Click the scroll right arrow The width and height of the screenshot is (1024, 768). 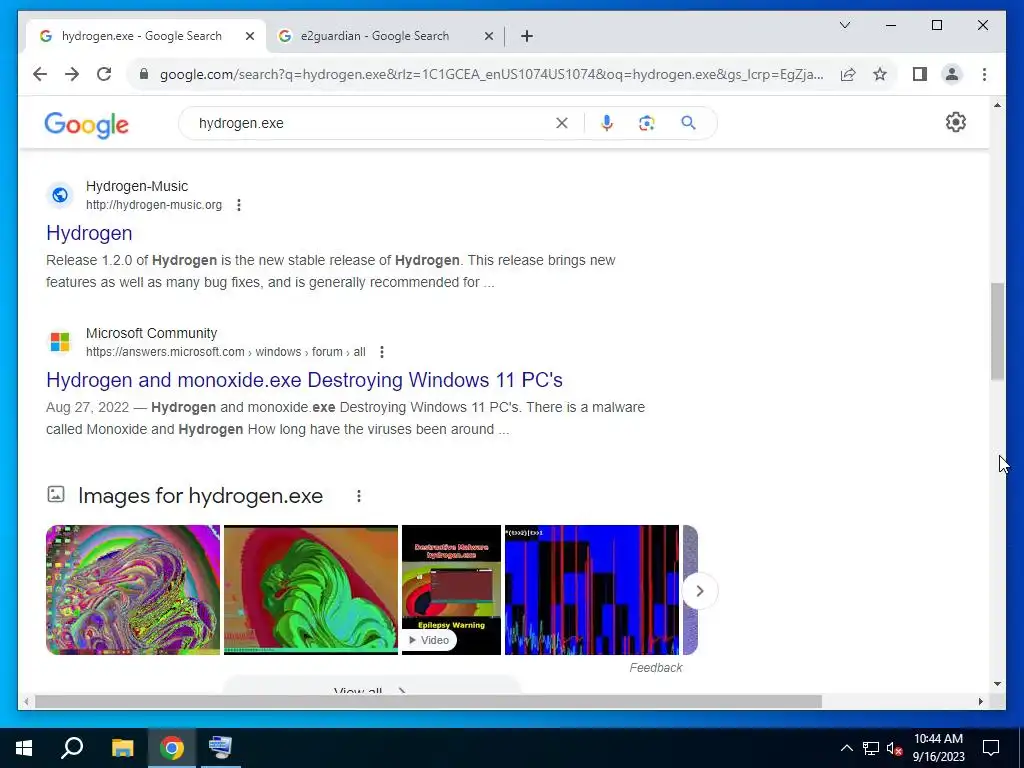click(980, 701)
